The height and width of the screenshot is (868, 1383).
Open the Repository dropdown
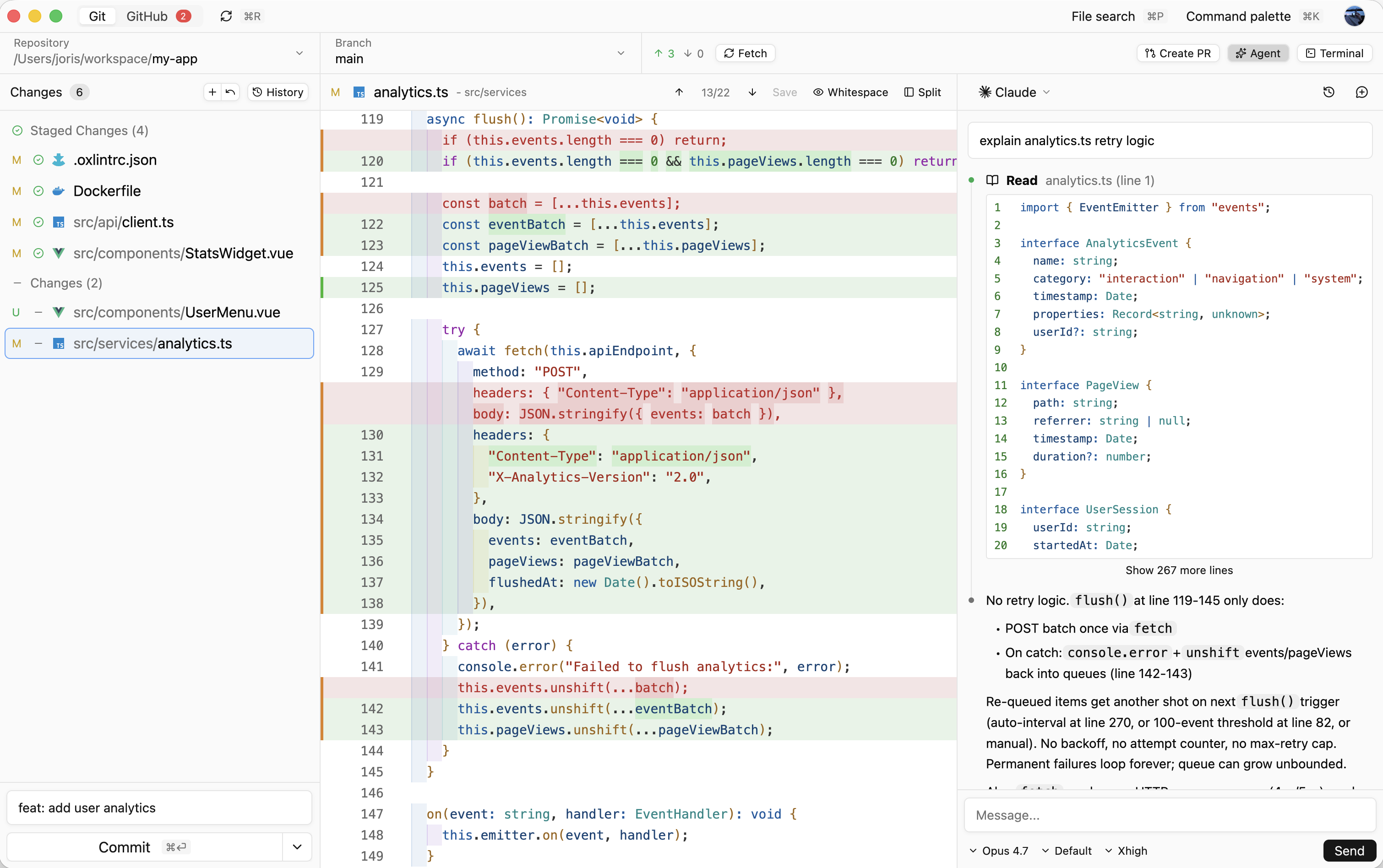tap(160, 52)
